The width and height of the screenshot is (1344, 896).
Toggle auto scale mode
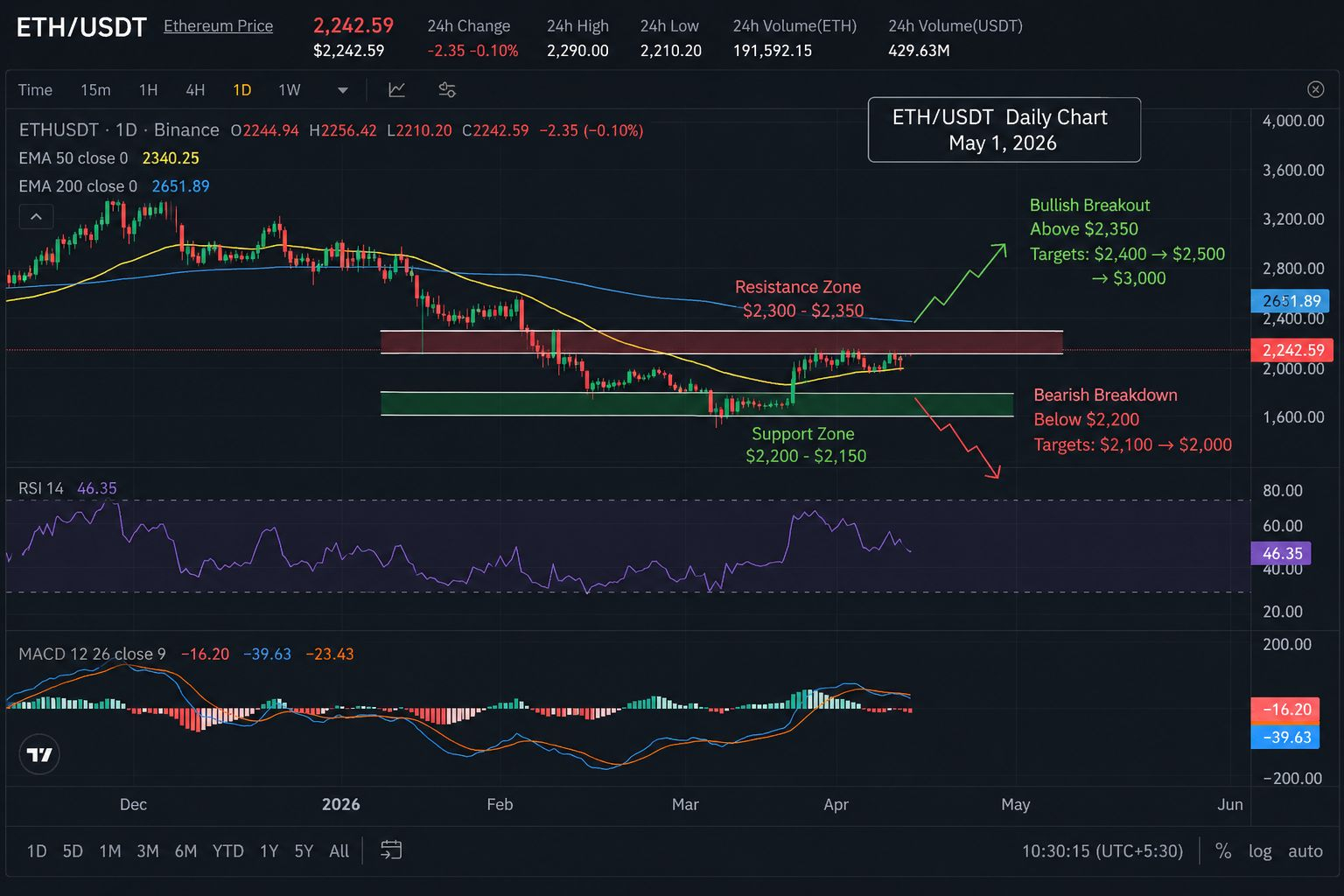coord(1305,850)
